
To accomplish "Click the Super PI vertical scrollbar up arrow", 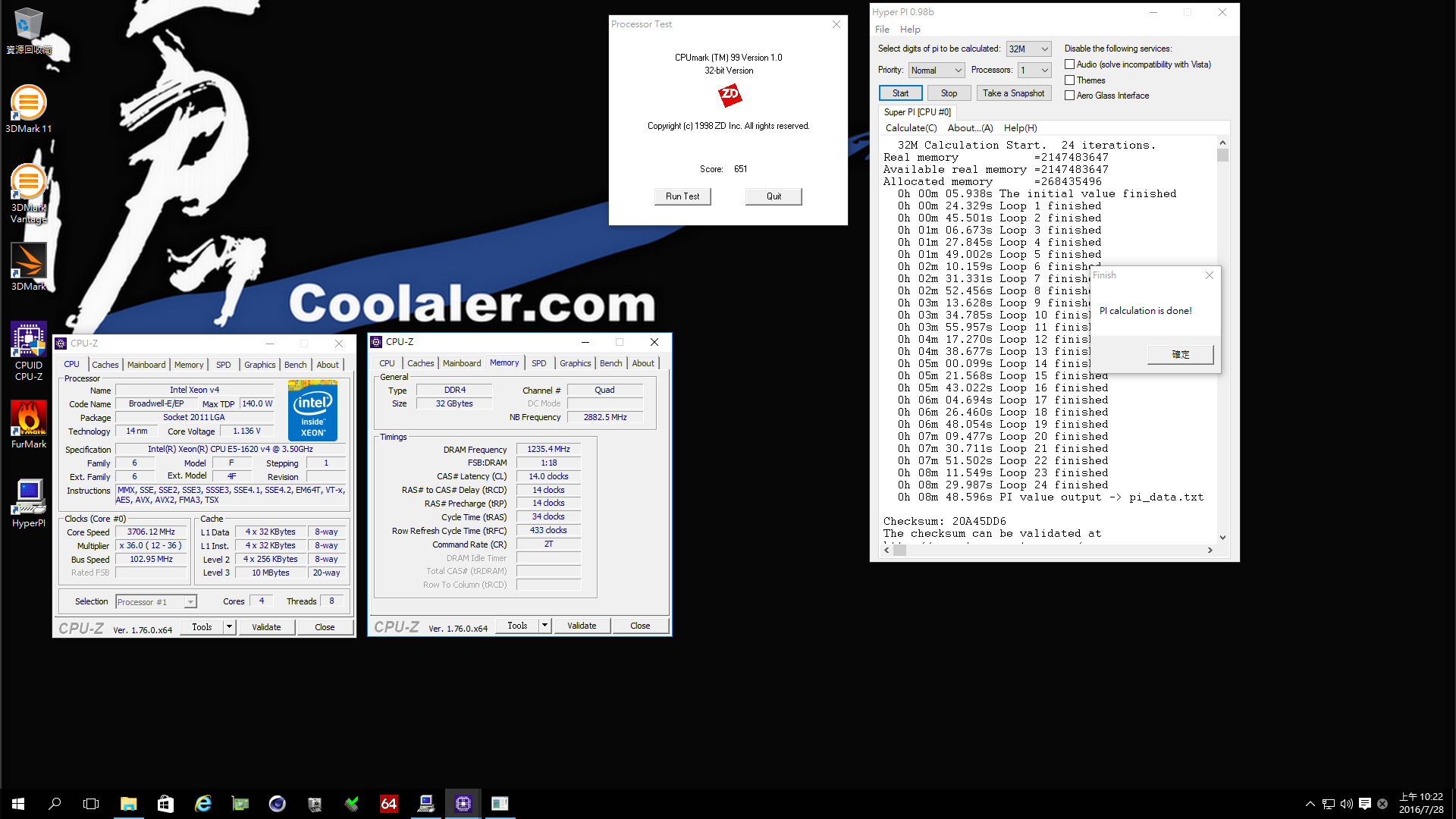I will 1222,143.
